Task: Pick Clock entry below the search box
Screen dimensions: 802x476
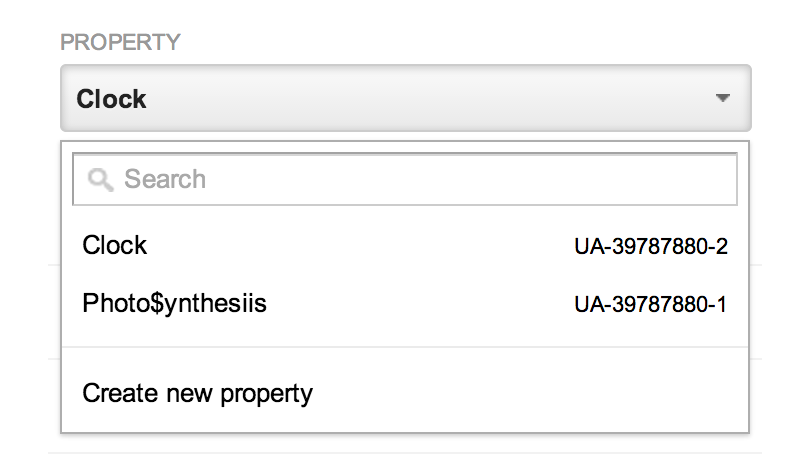Action: (x=115, y=246)
